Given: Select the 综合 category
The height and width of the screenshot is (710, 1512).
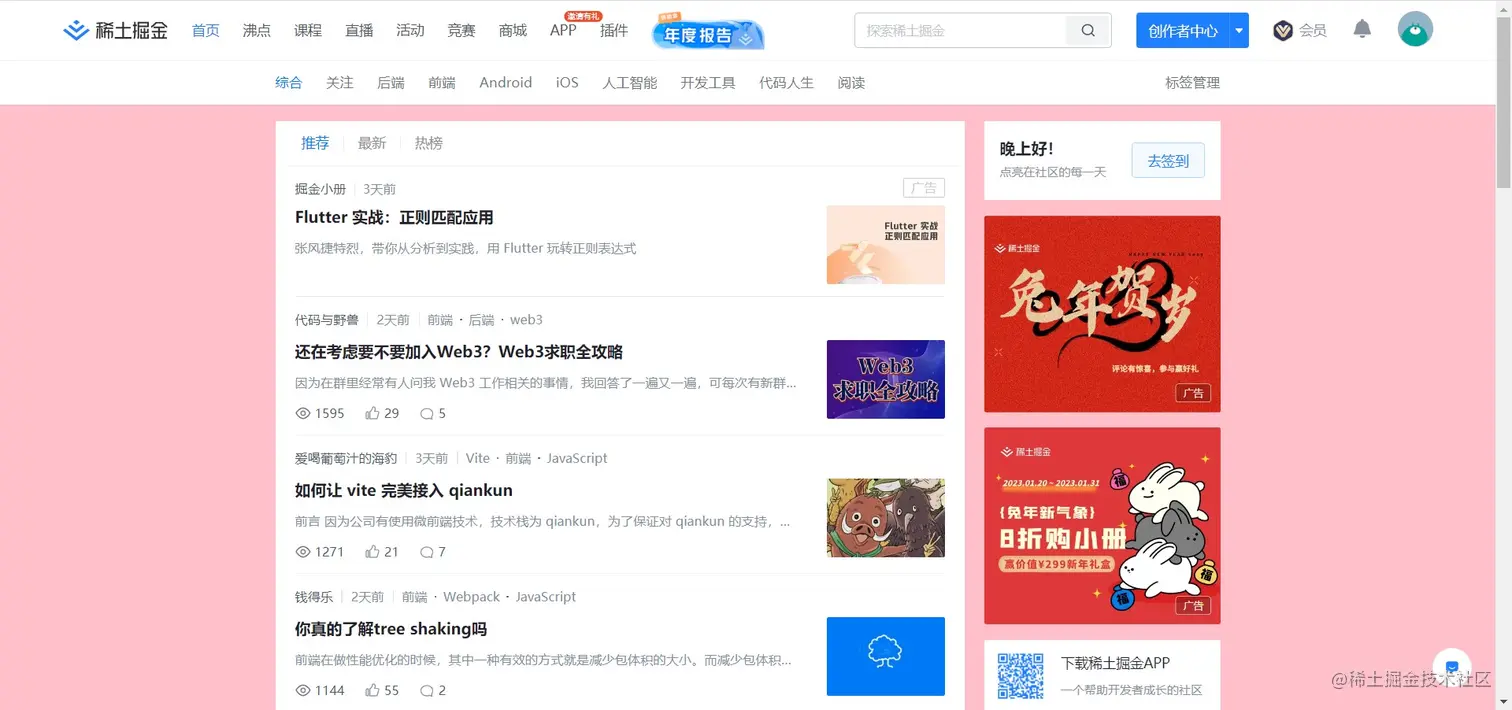Looking at the screenshot, I should 289,82.
